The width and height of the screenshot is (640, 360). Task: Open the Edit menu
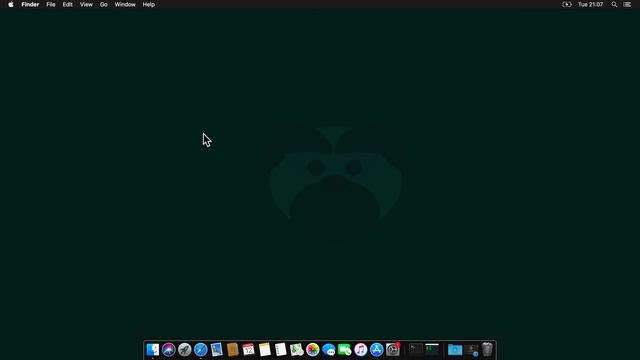pos(67,4)
